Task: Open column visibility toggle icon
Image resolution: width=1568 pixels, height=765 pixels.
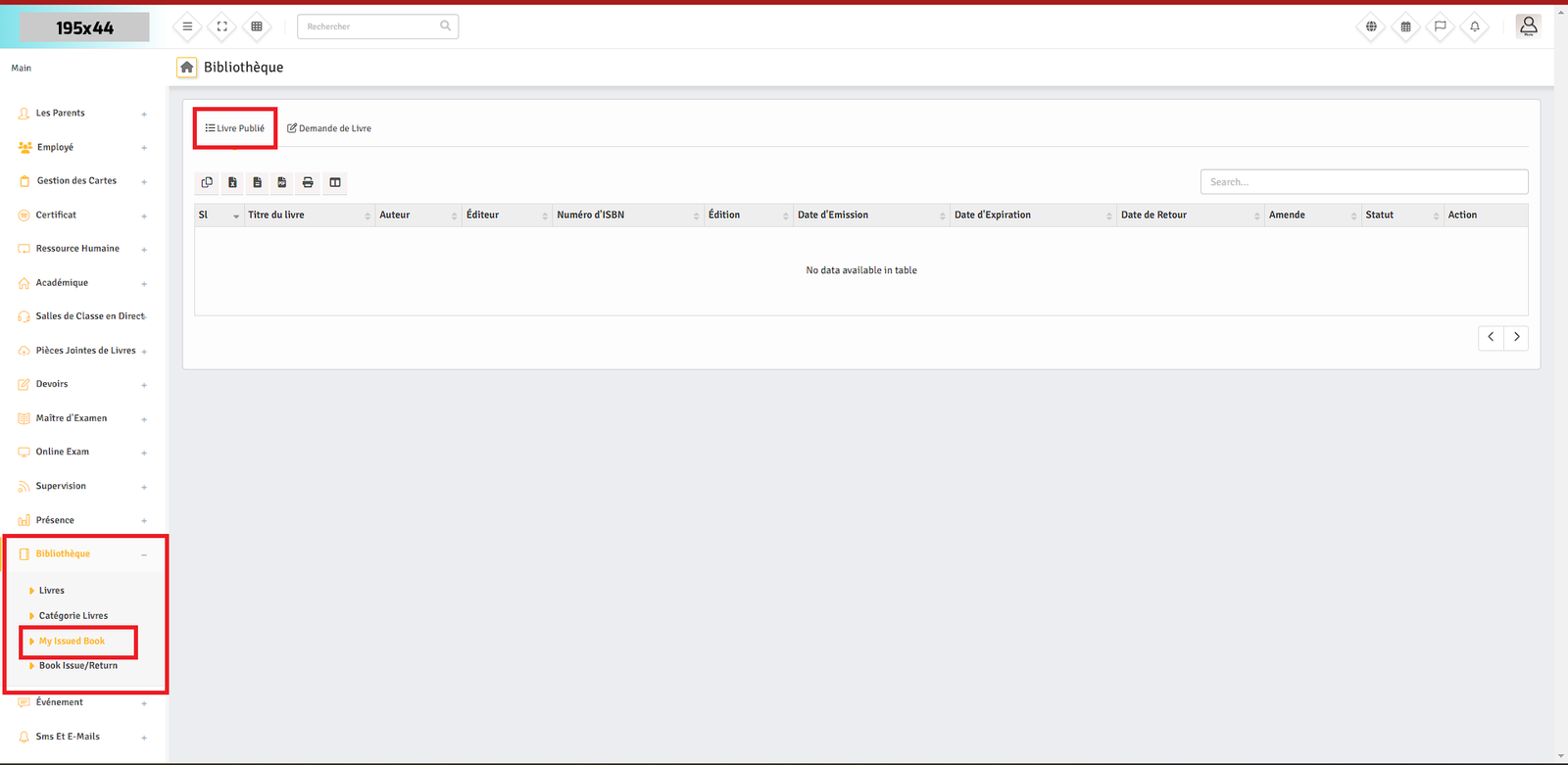Action: coord(335,182)
